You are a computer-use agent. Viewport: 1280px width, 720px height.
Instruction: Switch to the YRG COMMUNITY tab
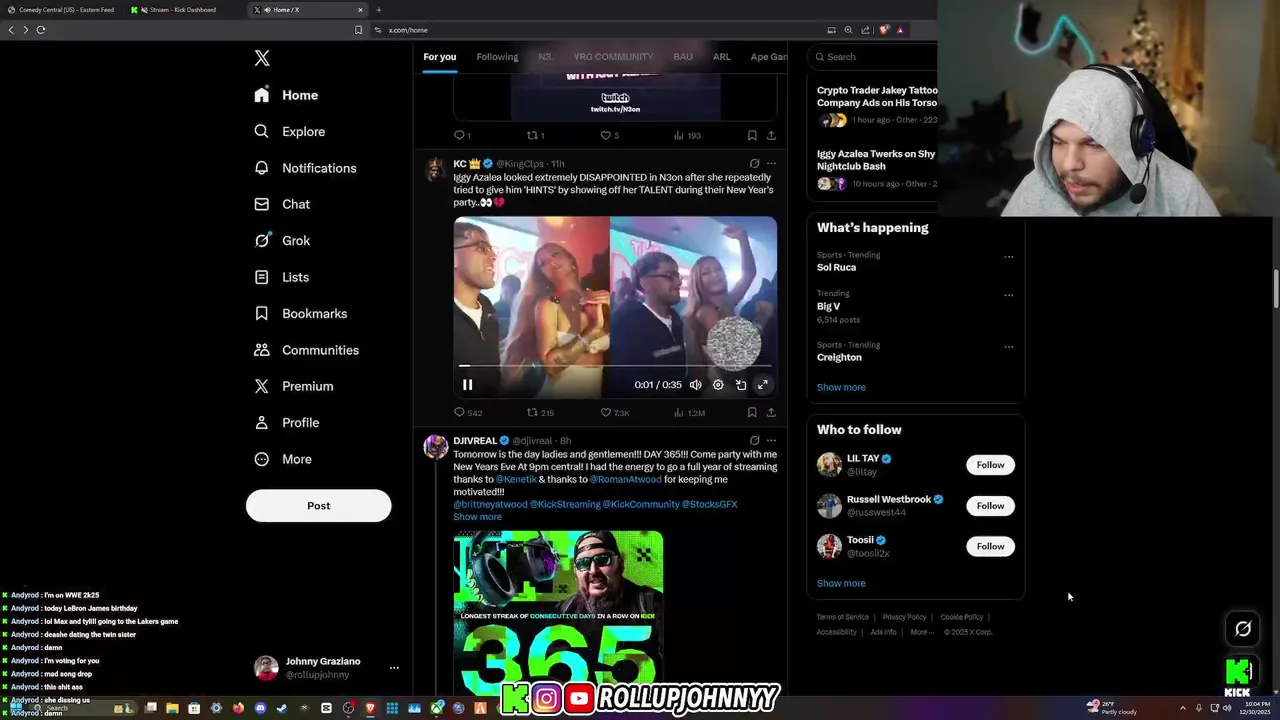[x=613, y=57]
